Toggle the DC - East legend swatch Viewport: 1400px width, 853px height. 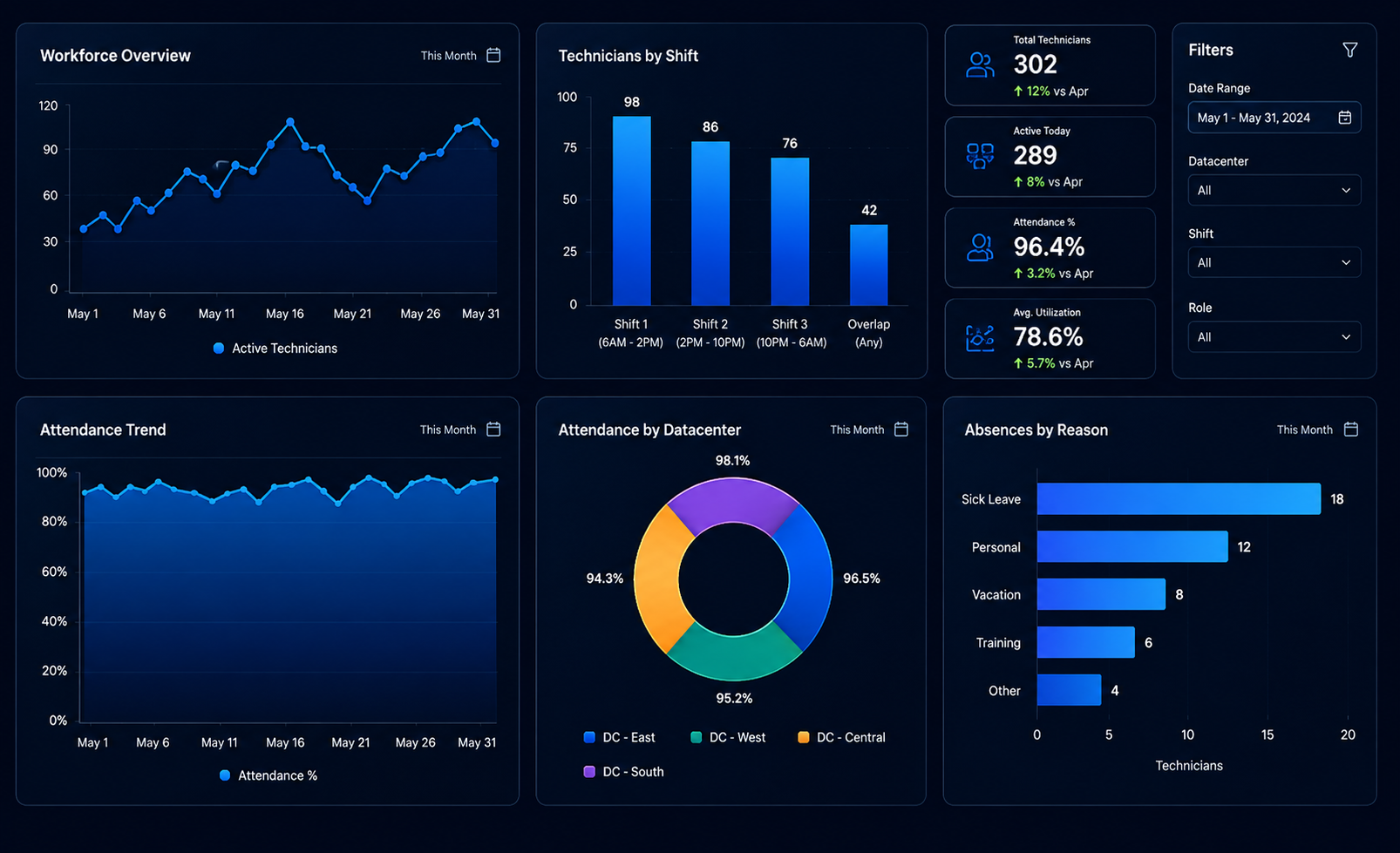[x=589, y=737]
